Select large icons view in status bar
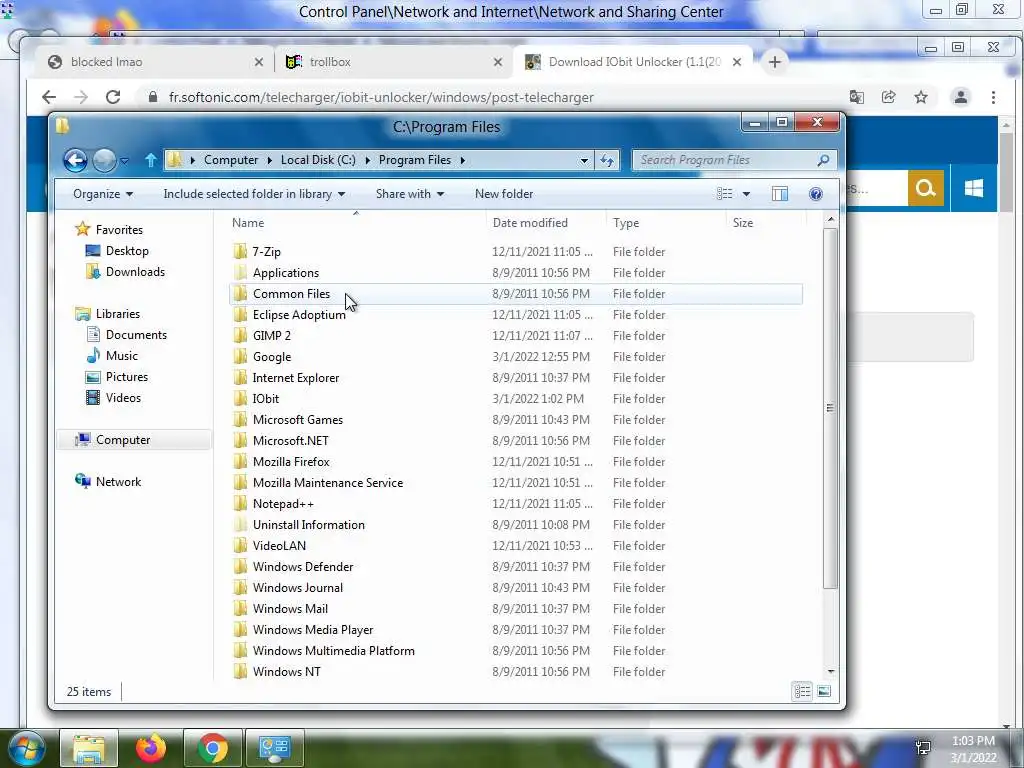The image size is (1024, 768). pyautogui.click(x=824, y=691)
